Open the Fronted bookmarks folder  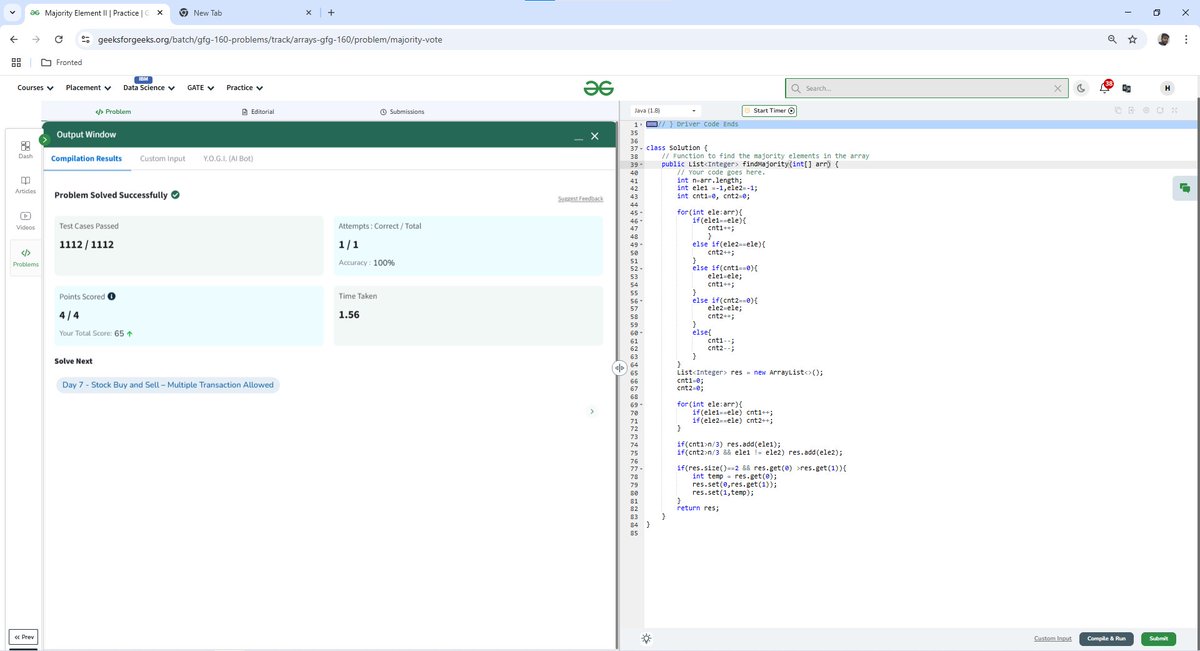click(62, 62)
